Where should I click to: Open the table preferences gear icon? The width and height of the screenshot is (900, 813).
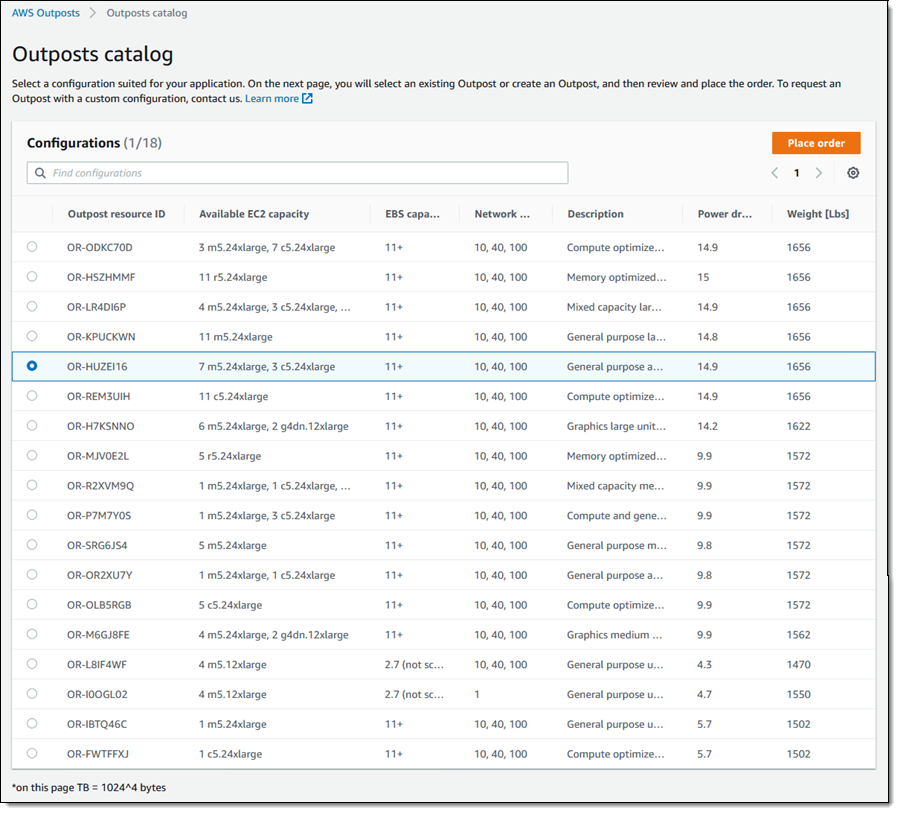(x=853, y=173)
